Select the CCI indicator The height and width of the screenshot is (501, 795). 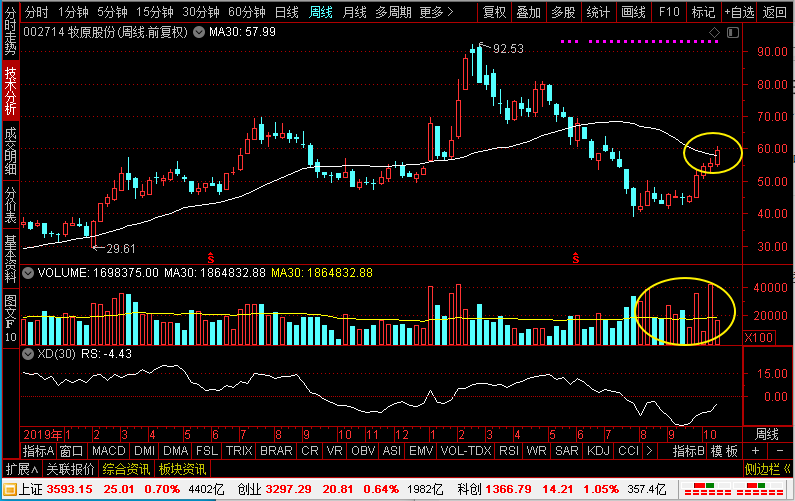click(628, 451)
